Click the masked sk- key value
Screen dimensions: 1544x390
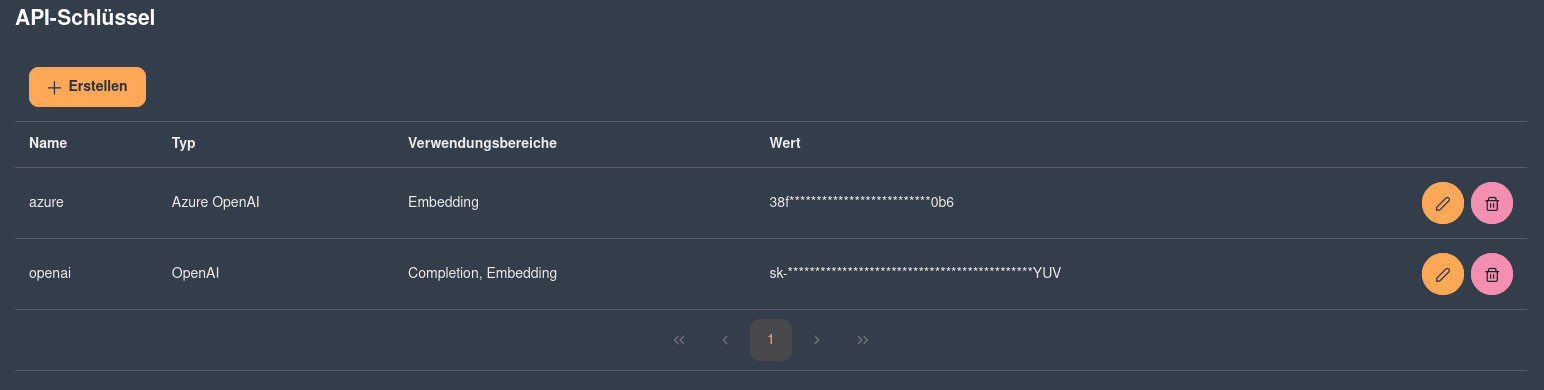(x=915, y=273)
